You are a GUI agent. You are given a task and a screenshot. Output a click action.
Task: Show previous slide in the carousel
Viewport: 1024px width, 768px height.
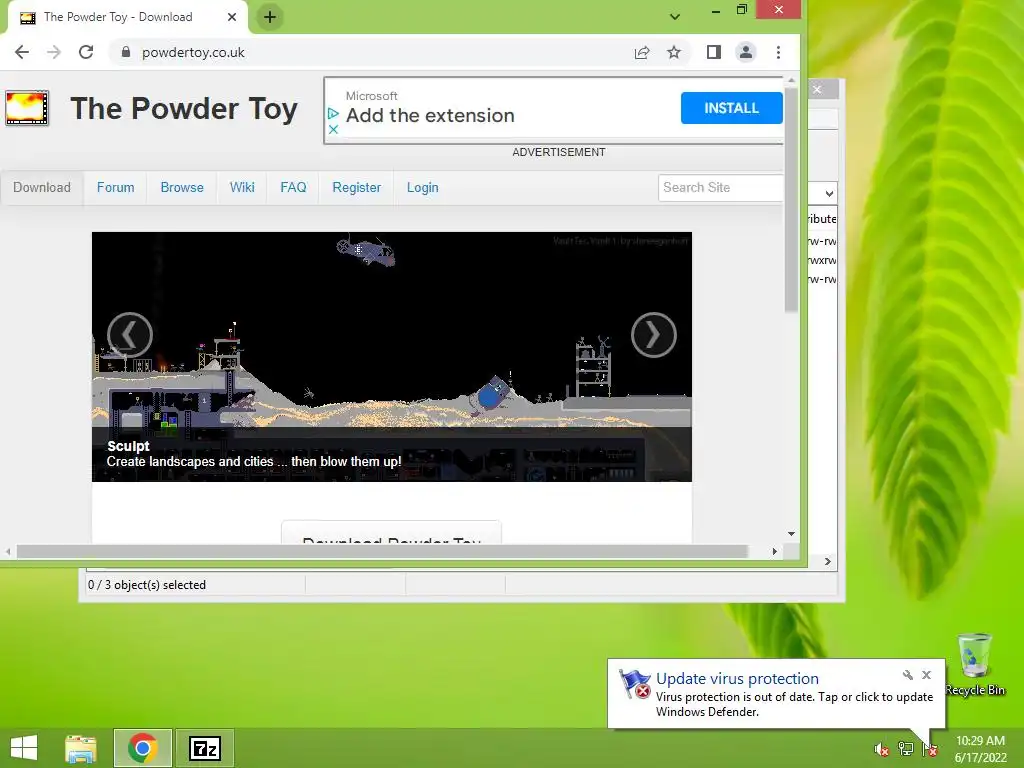pyautogui.click(x=130, y=335)
